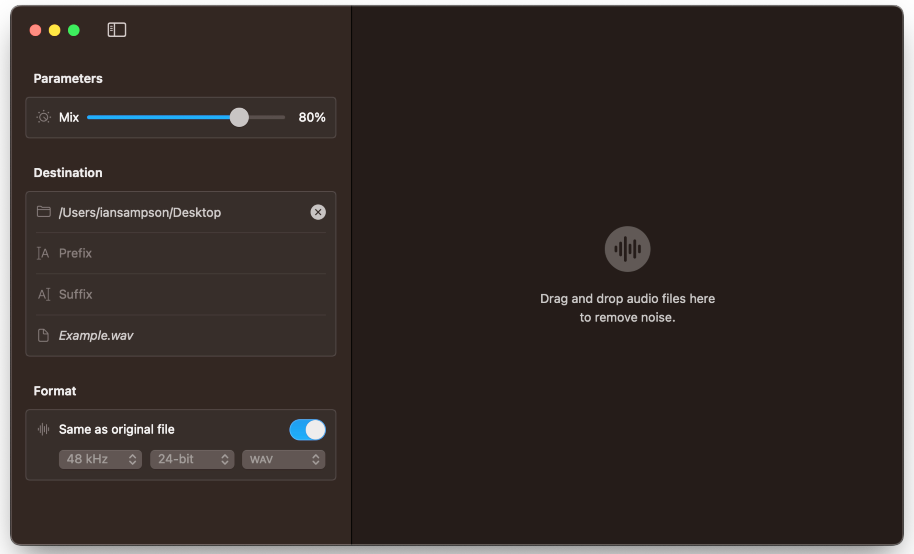Click the Prefix text cursor icon

(x=43, y=253)
